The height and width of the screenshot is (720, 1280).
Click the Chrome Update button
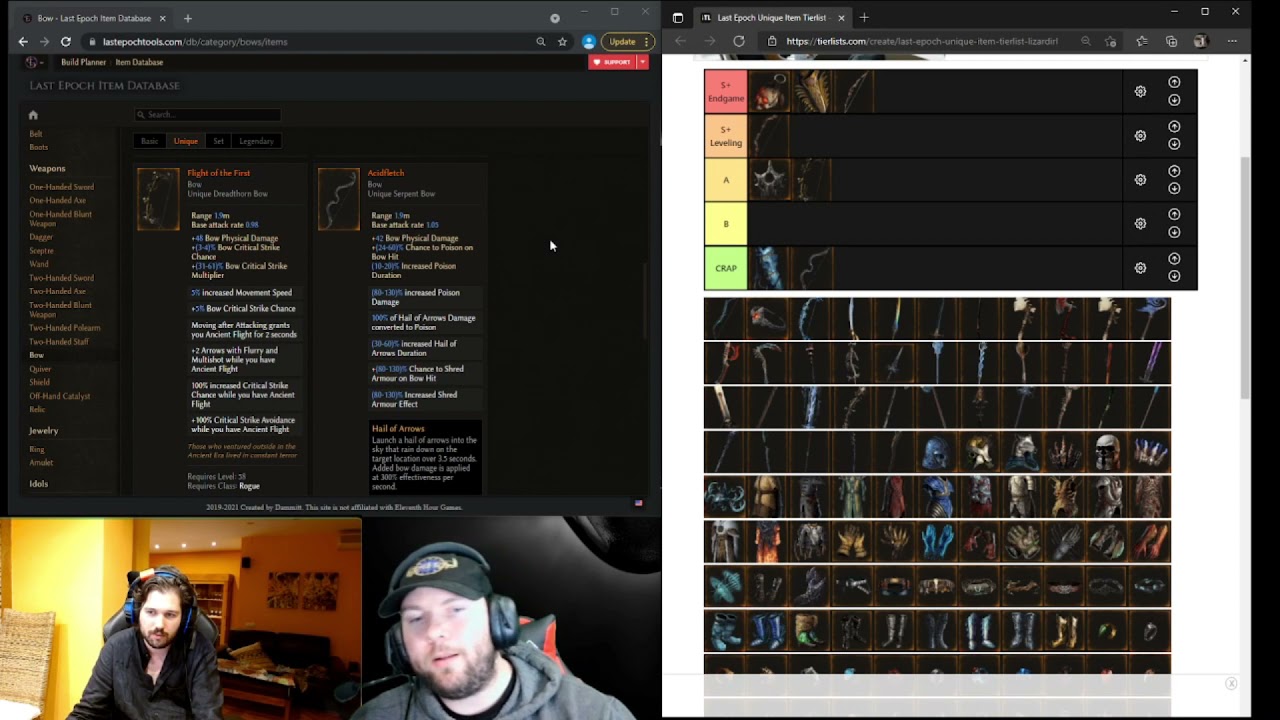627,42
